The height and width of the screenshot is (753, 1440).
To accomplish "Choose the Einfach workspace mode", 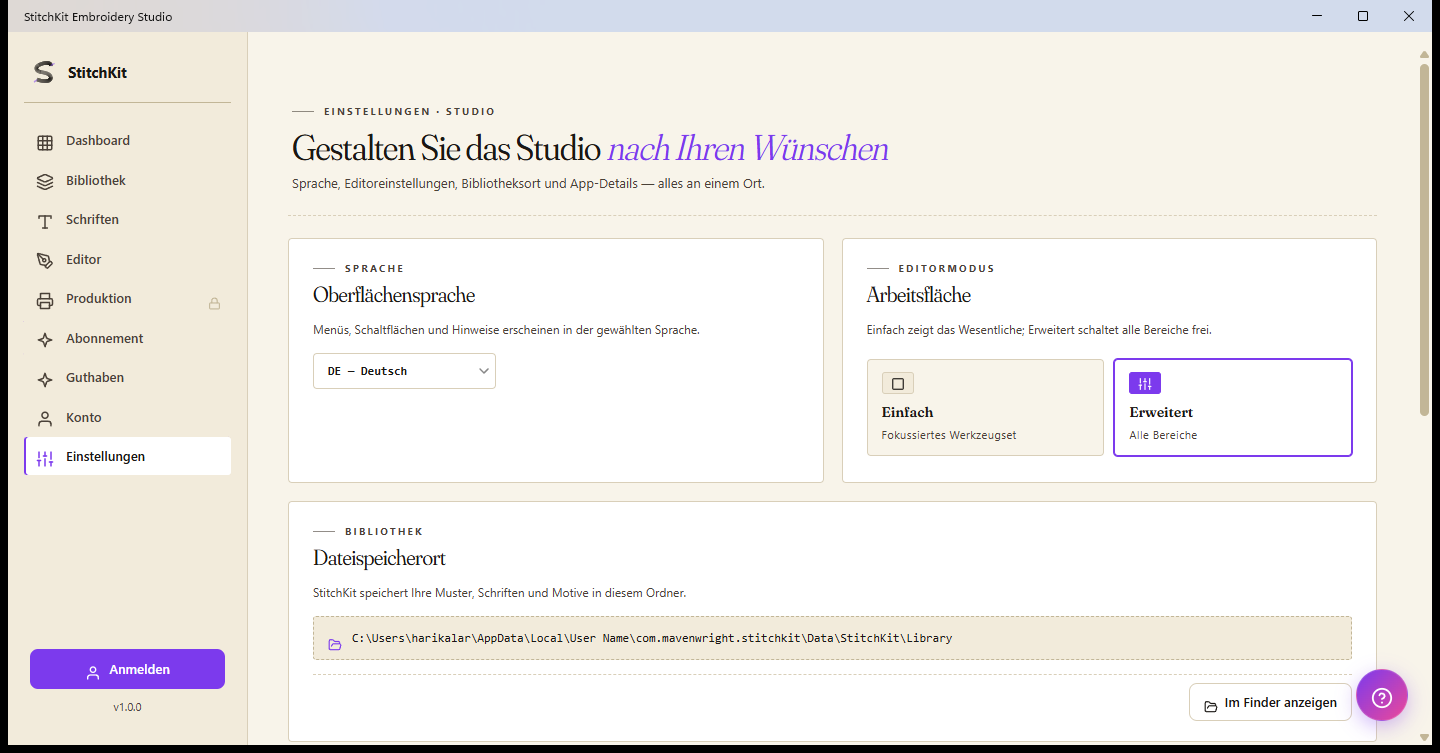I will click(985, 407).
